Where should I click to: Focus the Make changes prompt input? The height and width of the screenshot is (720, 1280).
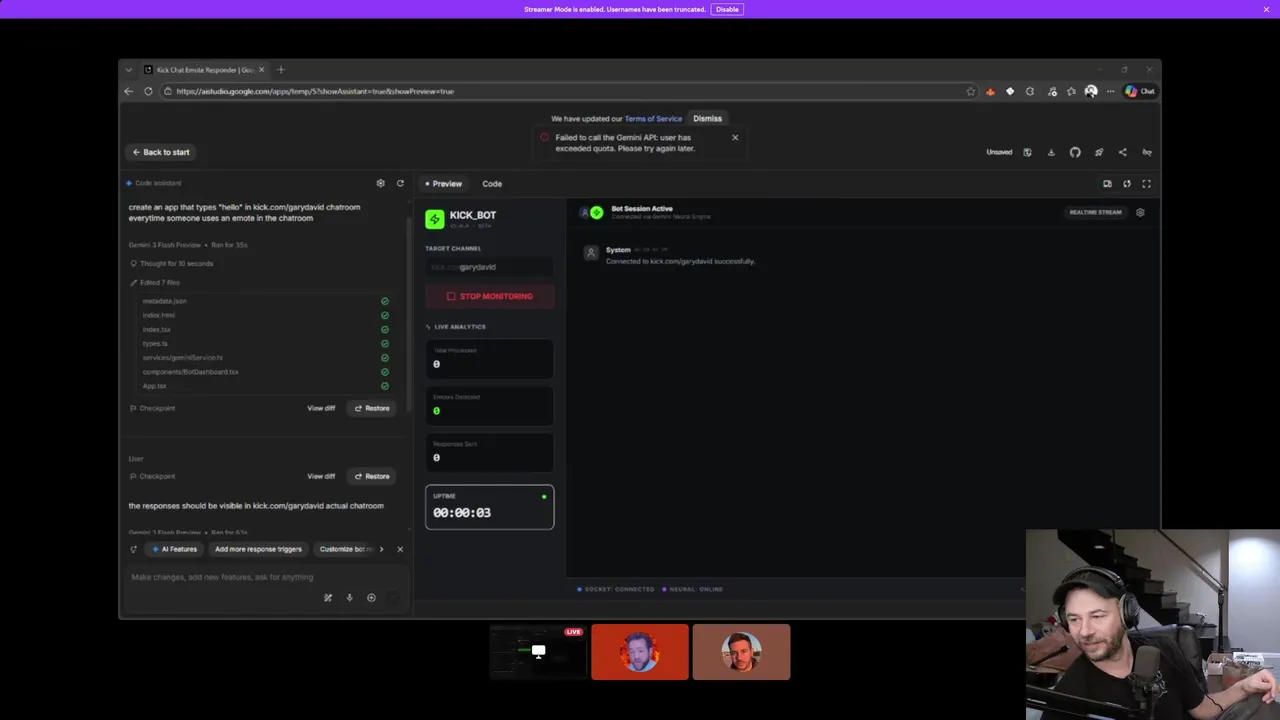(x=265, y=577)
